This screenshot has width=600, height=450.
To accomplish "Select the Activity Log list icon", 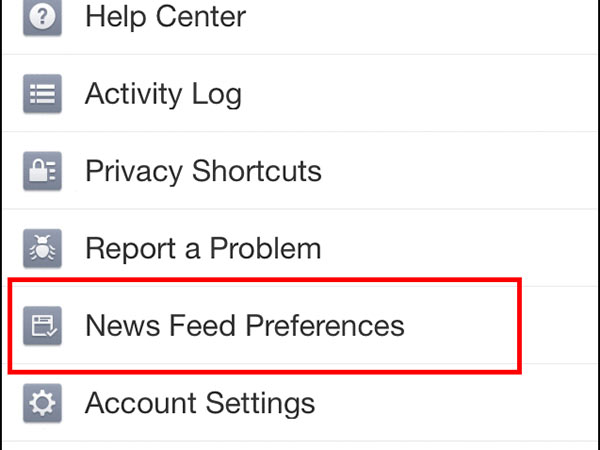I will (x=42, y=94).
